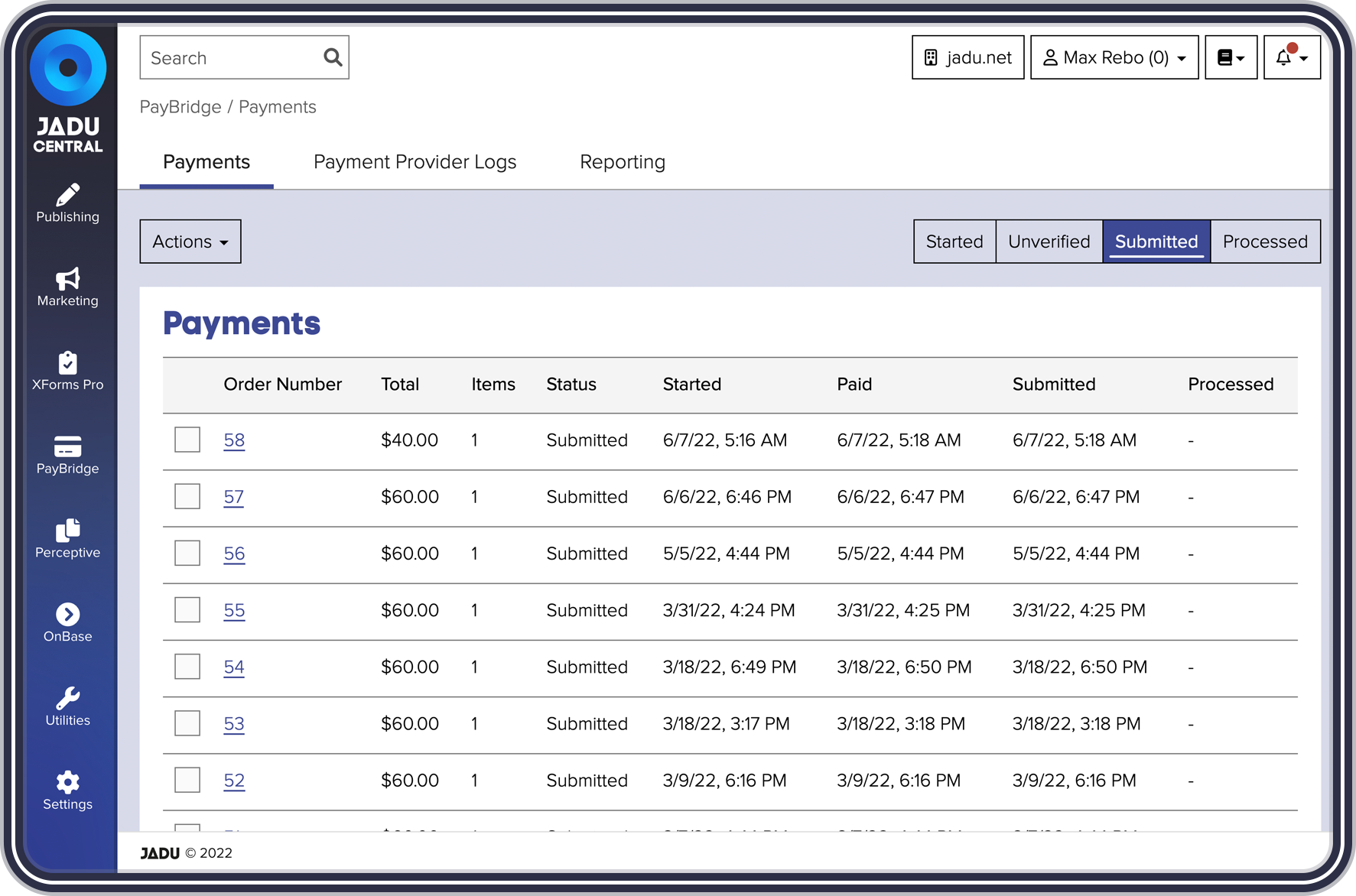Click PayBridge in the breadcrumb
The width and height of the screenshot is (1356, 896).
[180, 107]
